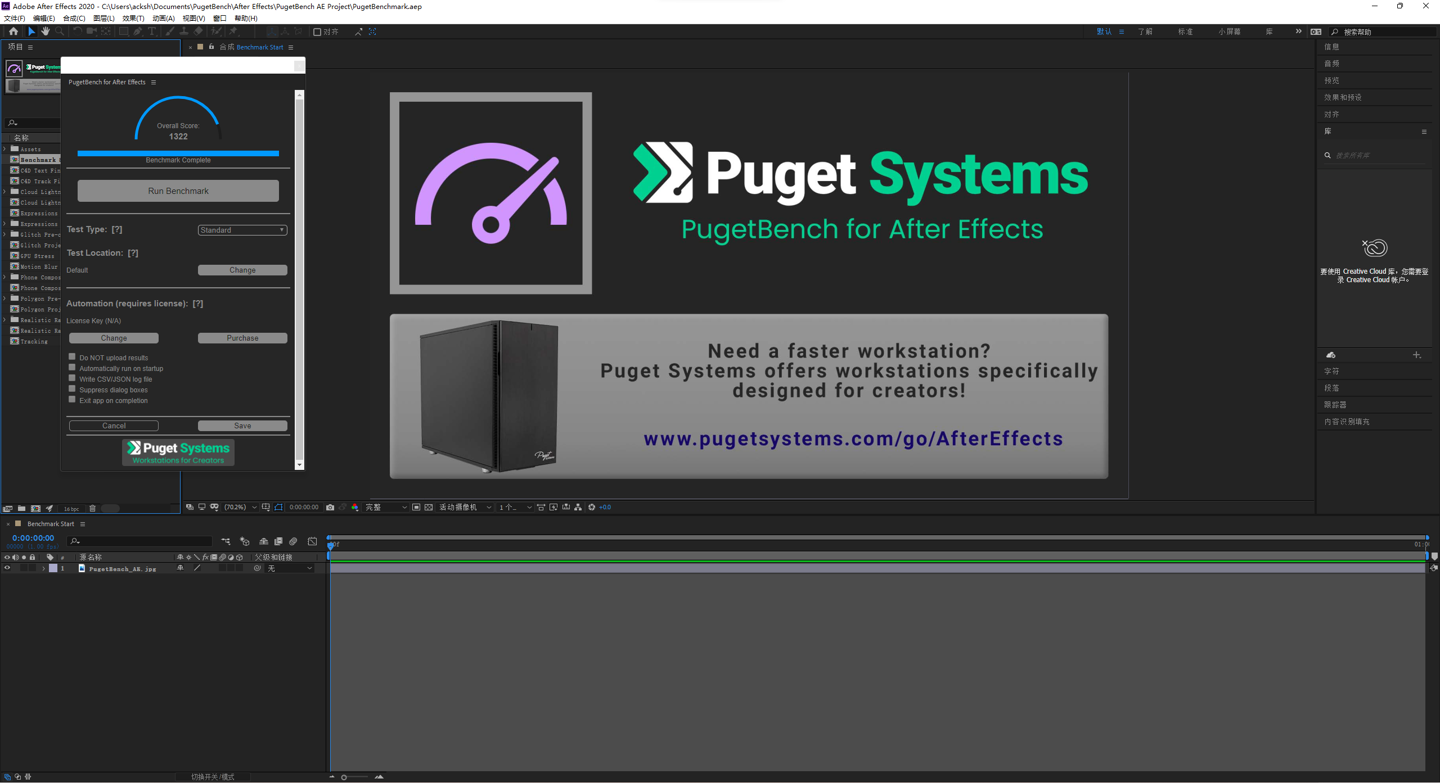
Task: Click the delete trash icon in Project panel
Action: click(93, 509)
